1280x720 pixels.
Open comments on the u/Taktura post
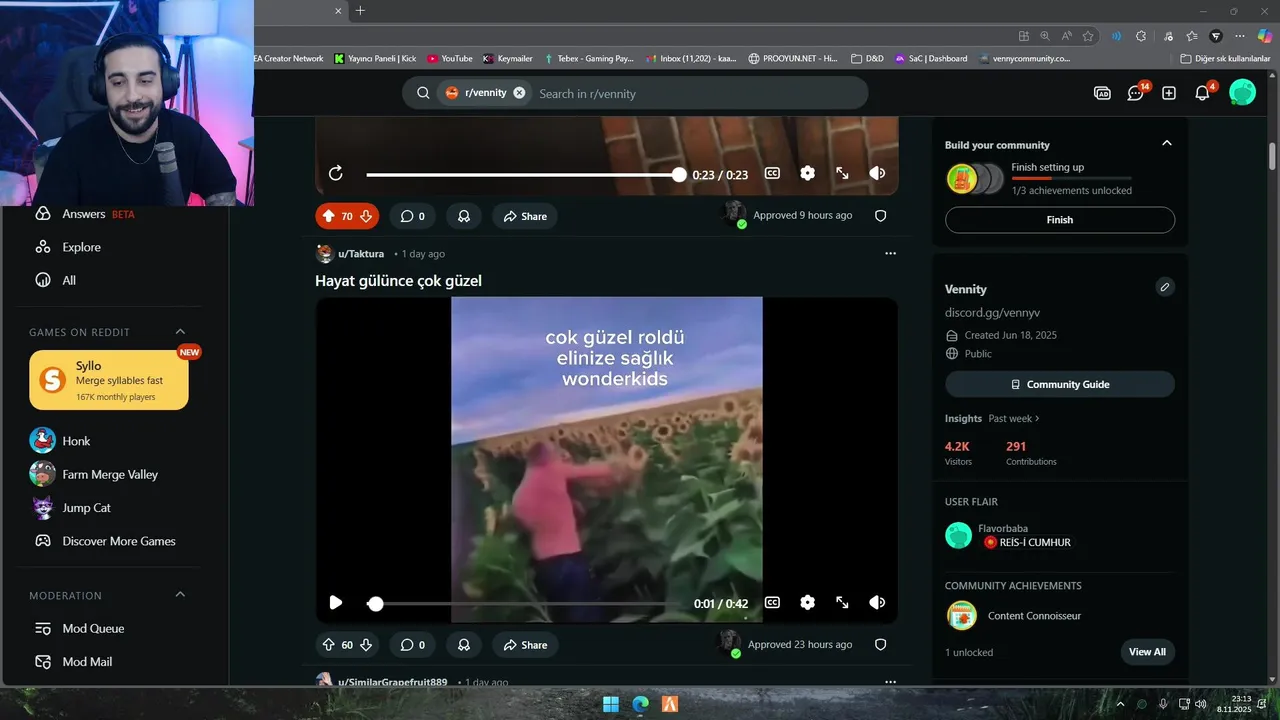coord(413,645)
